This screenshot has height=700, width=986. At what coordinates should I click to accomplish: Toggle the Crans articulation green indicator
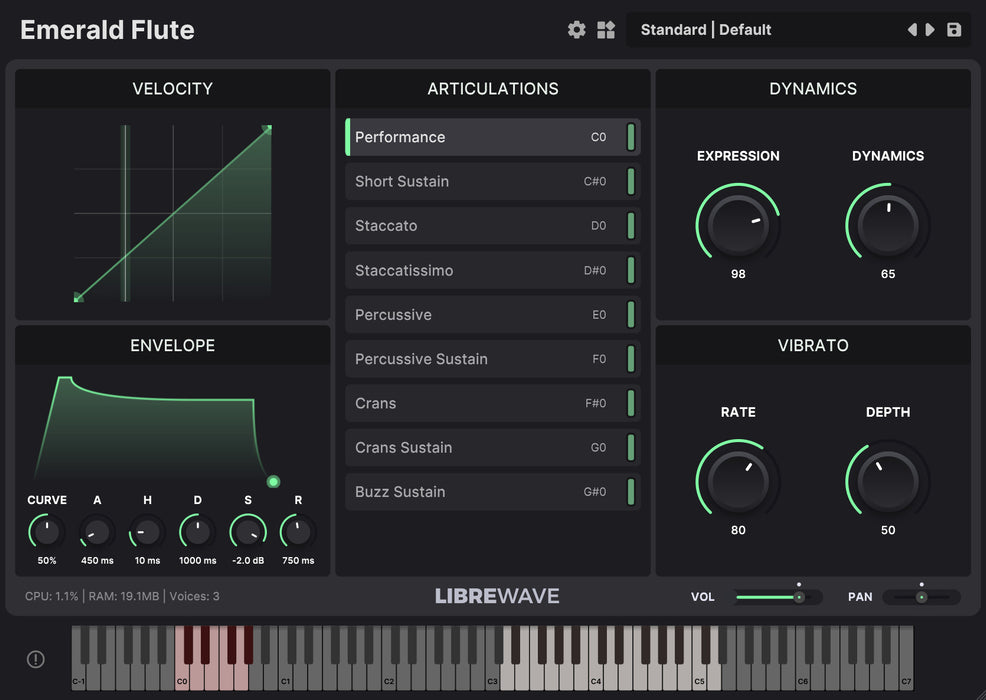(x=631, y=403)
